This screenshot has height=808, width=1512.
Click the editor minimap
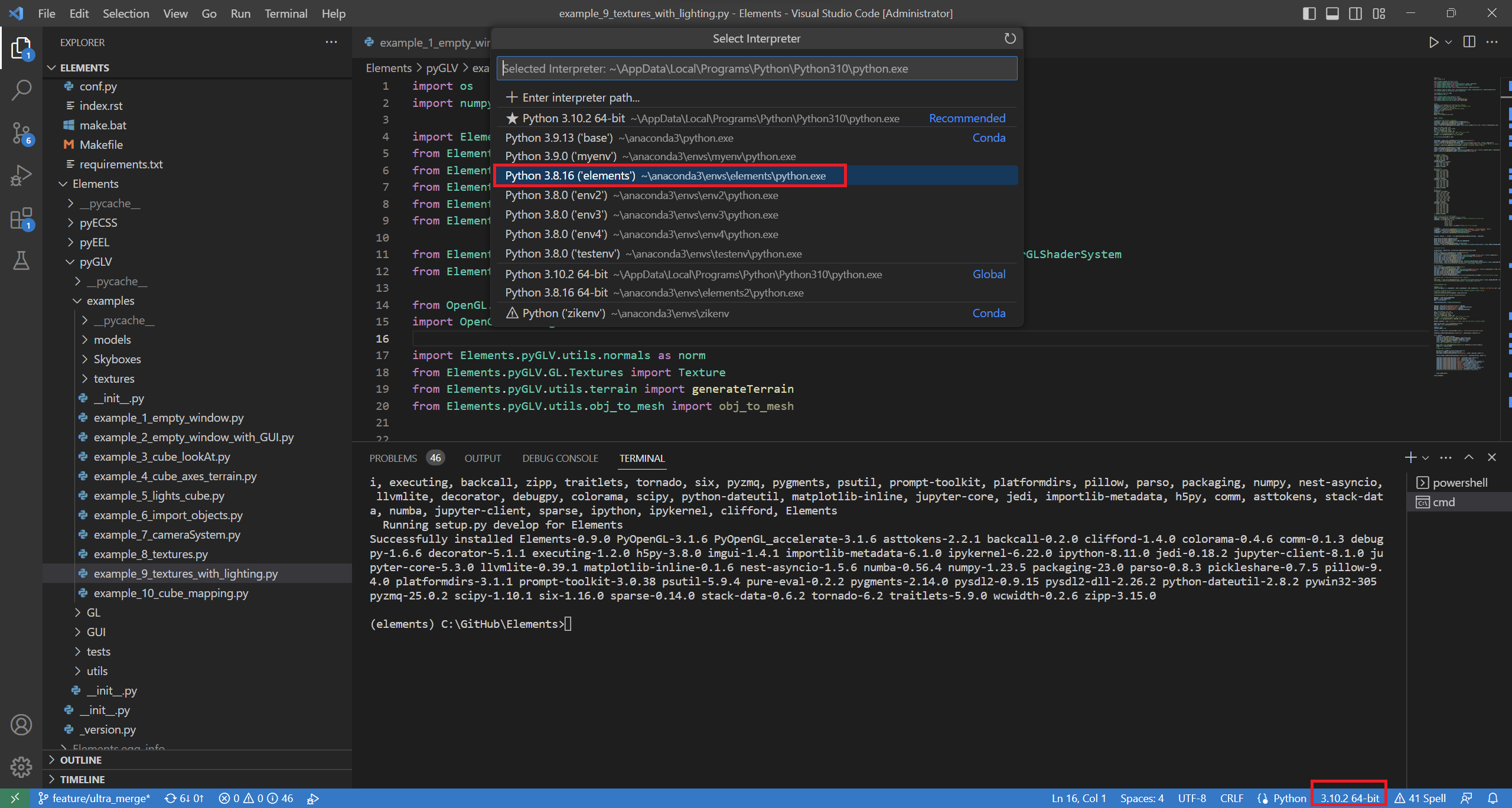pos(1466,226)
